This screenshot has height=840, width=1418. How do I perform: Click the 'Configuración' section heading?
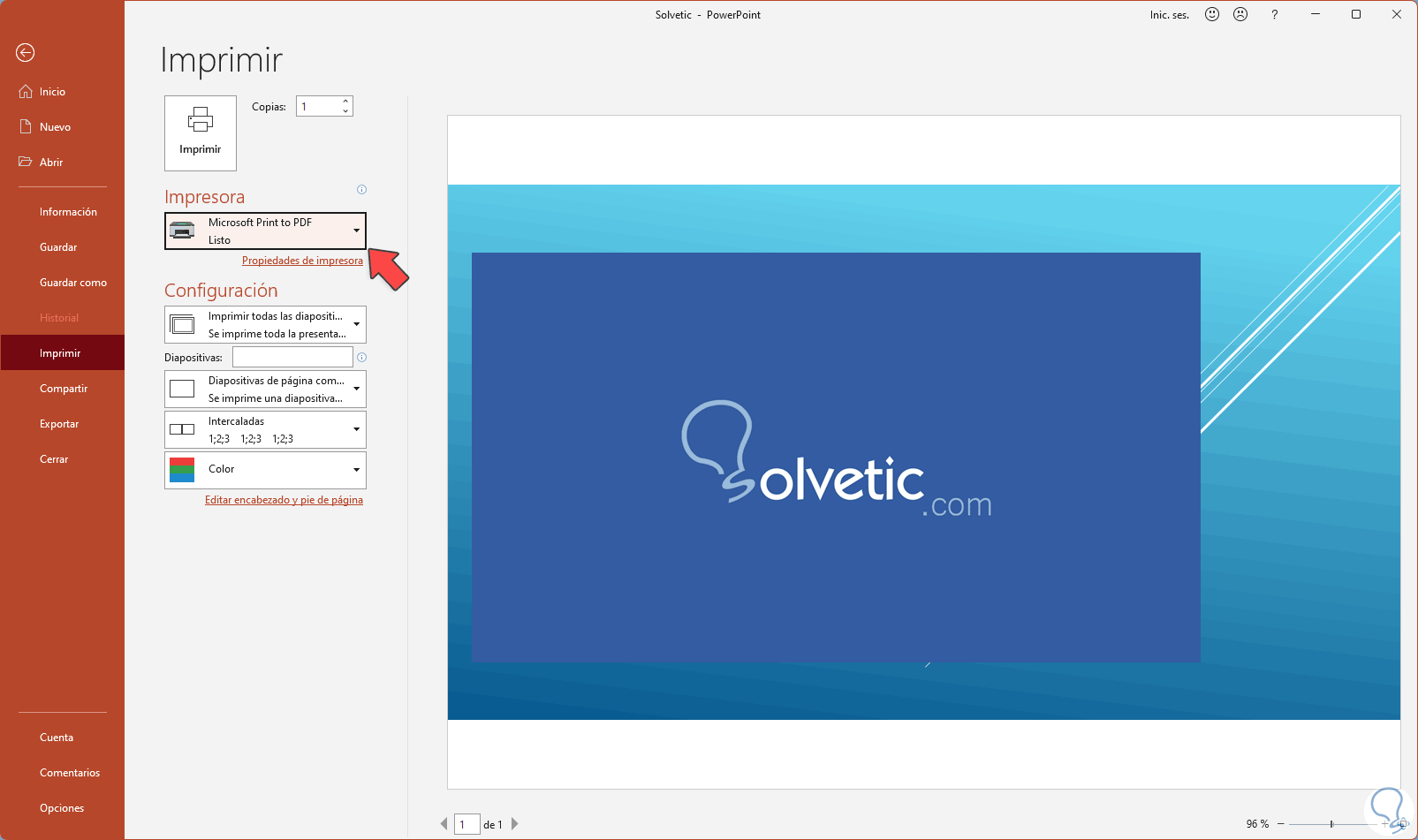coord(221,291)
